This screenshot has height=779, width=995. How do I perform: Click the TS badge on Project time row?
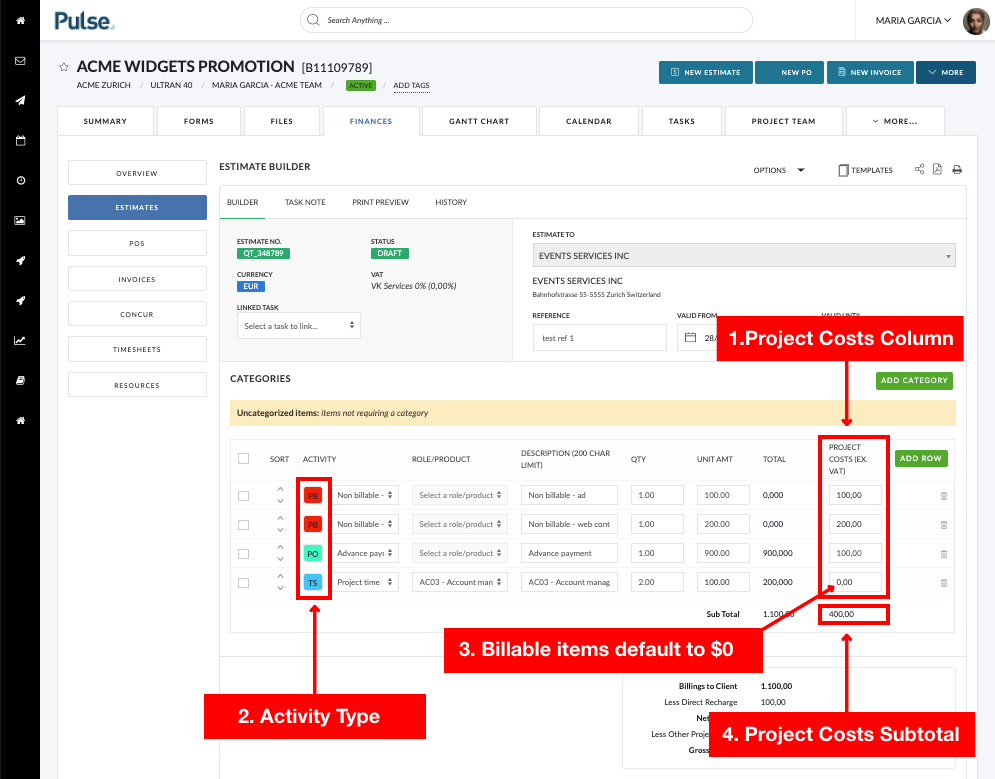click(x=313, y=582)
